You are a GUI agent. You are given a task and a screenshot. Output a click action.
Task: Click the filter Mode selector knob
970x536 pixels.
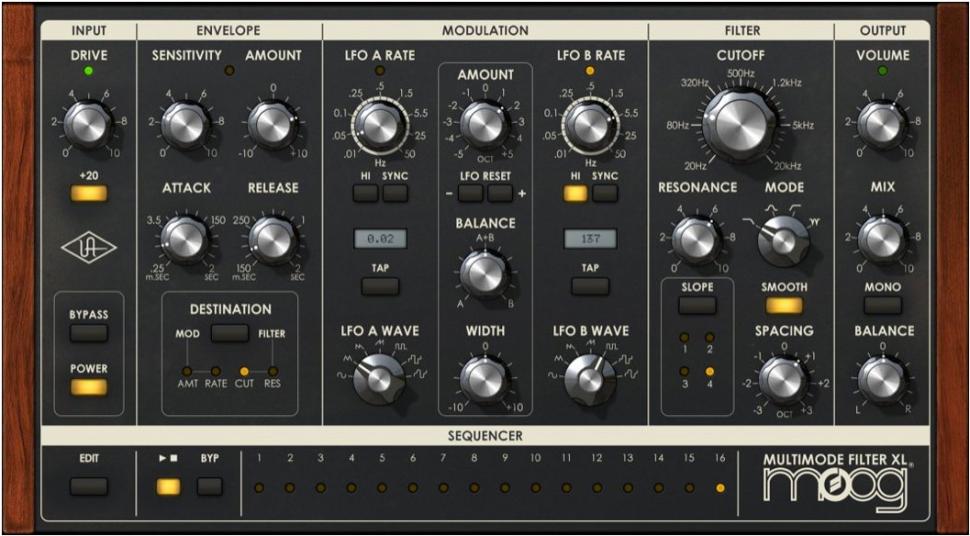pyautogui.click(x=783, y=241)
